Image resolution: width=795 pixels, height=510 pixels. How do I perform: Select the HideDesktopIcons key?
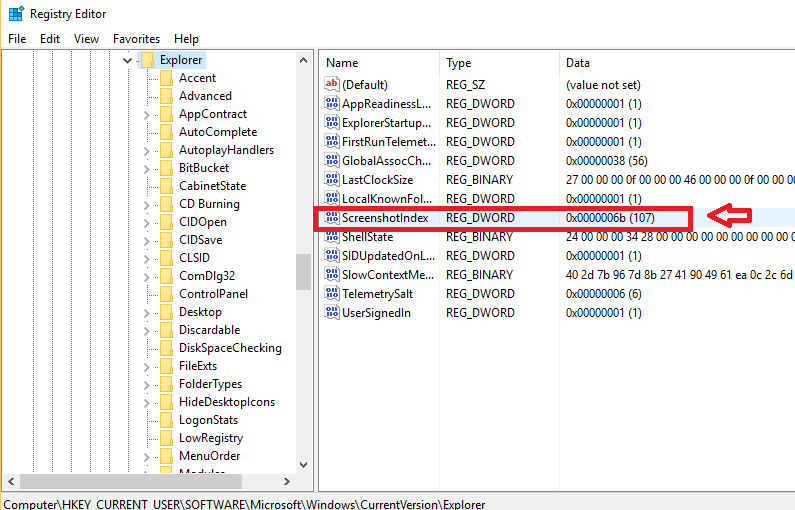227,402
